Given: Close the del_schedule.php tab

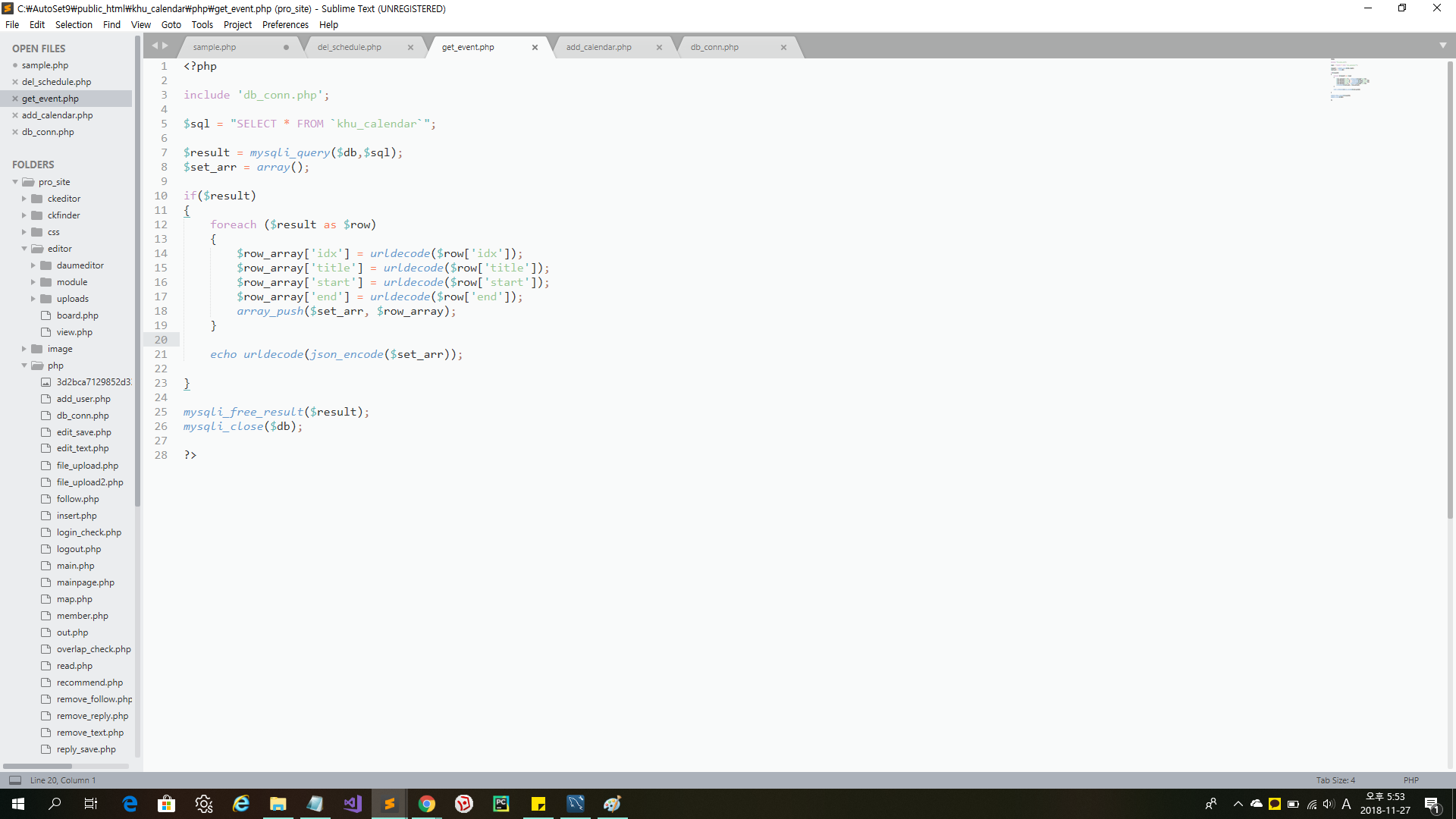Looking at the screenshot, I should point(410,47).
